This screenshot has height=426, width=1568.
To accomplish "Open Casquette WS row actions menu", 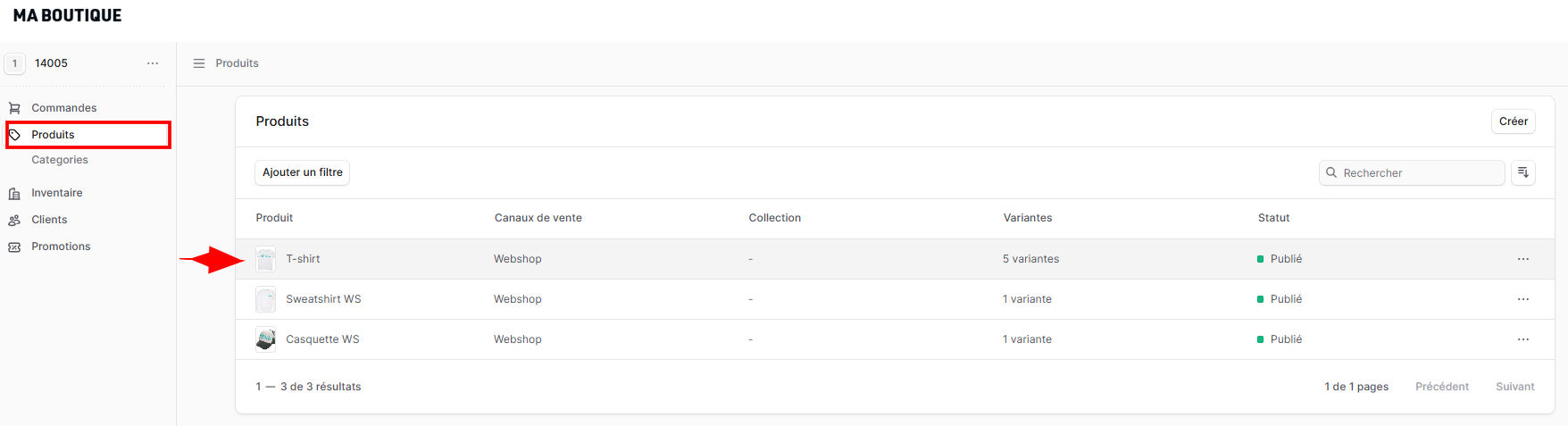I will click(1523, 339).
